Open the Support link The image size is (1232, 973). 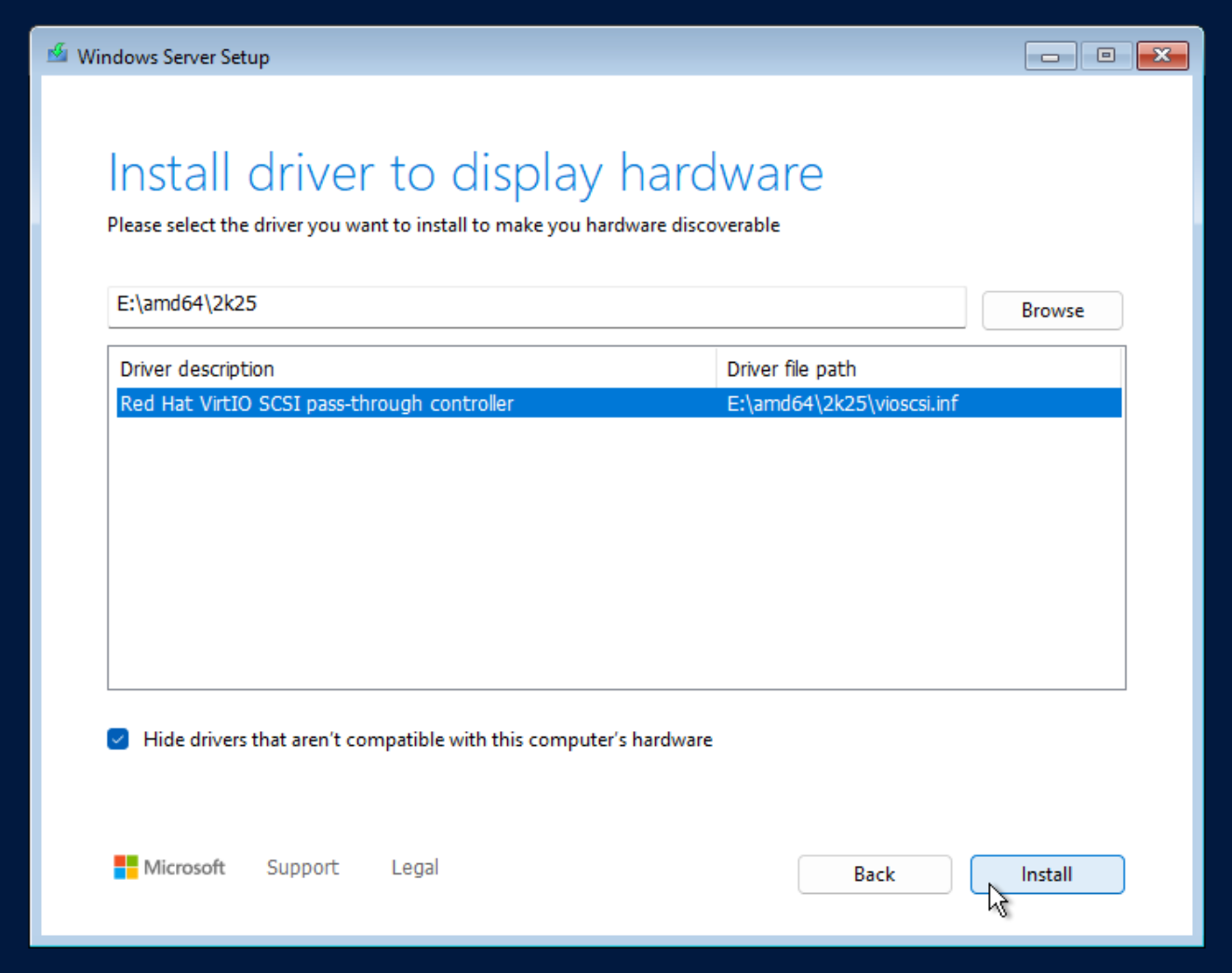pos(302,867)
